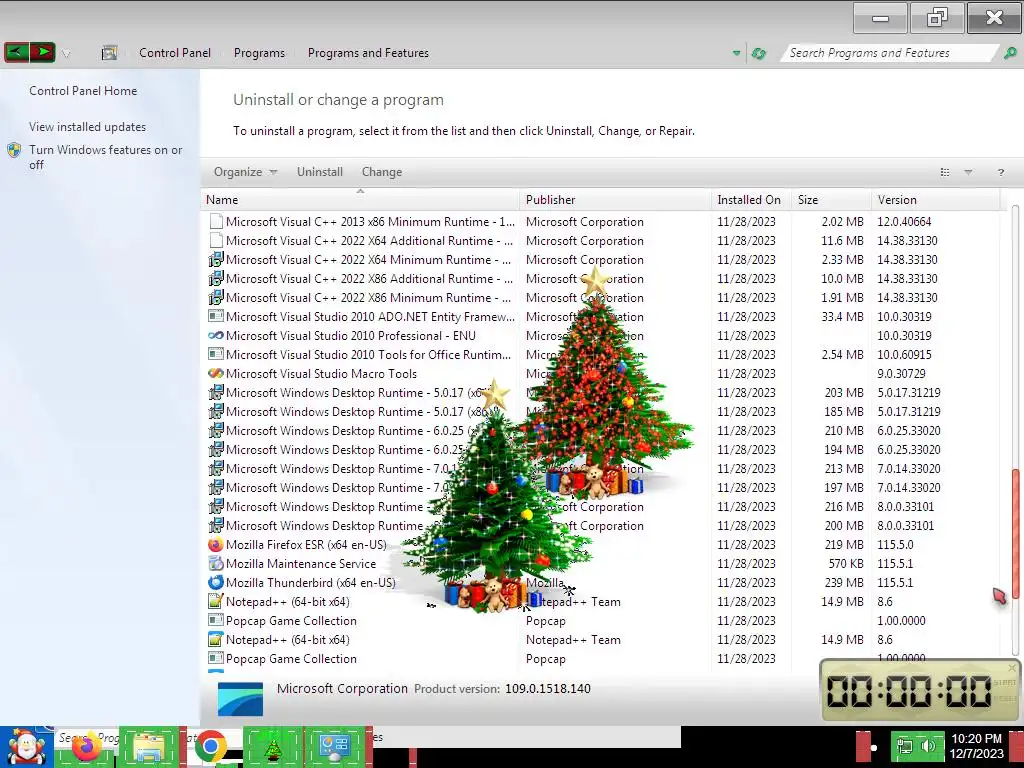This screenshot has height=768, width=1024.
Task: Open View installed updates link
Action: [88, 127]
